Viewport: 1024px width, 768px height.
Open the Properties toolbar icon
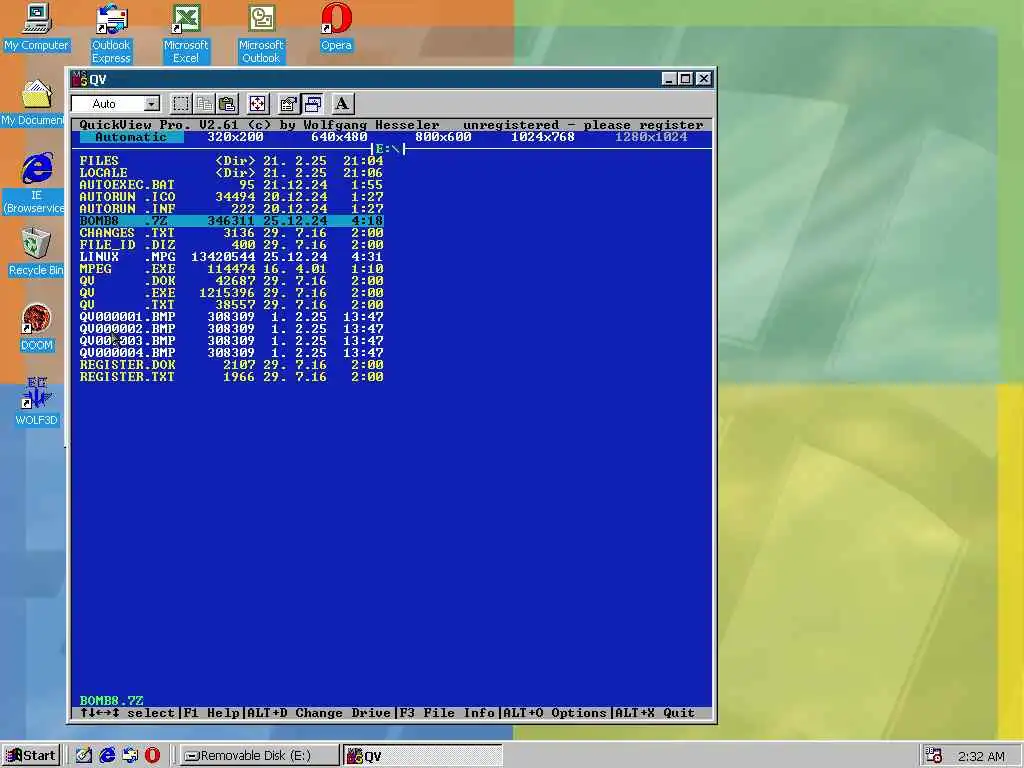click(x=288, y=104)
